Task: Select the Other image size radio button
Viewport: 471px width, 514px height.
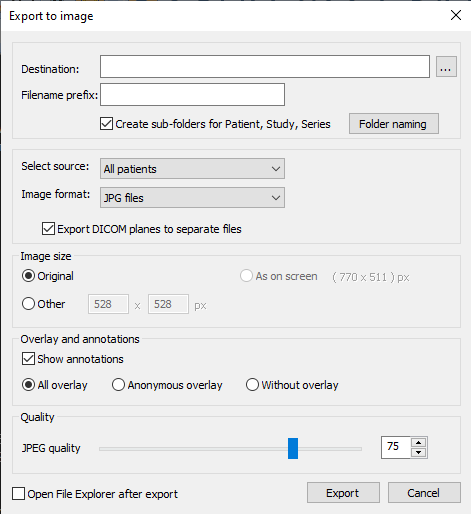Action: point(28,304)
